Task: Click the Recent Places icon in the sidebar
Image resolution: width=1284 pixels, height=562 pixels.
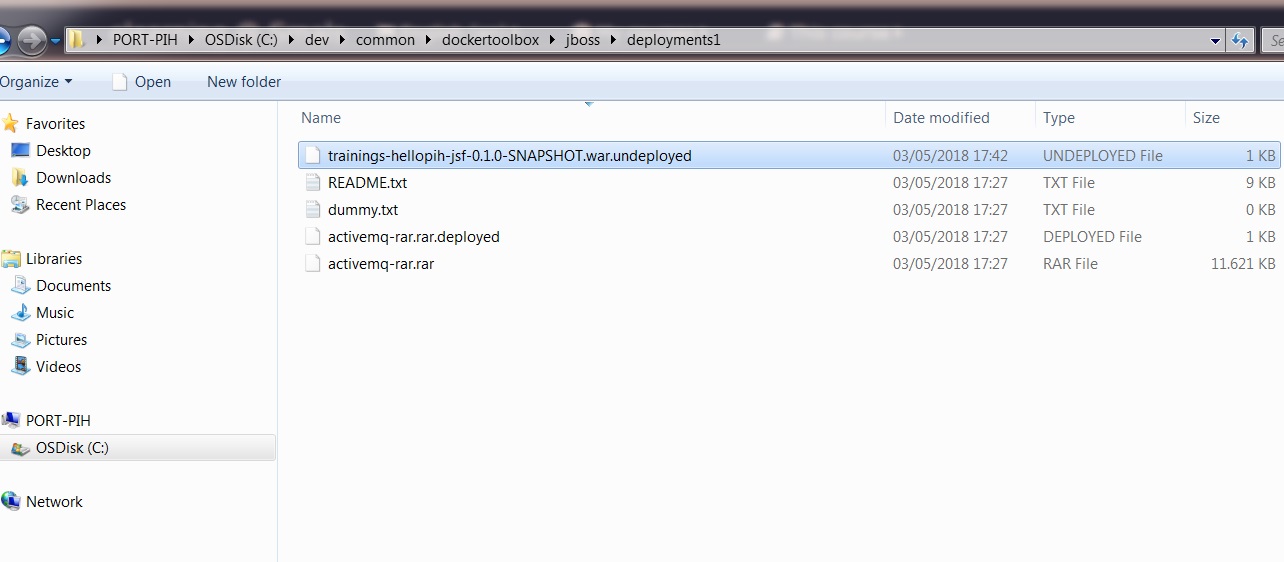Action: pyautogui.click(x=20, y=204)
